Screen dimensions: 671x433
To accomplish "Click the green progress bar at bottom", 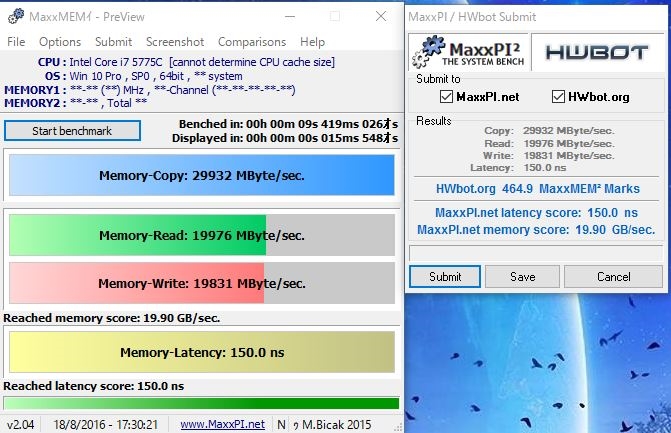I will point(201,403).
